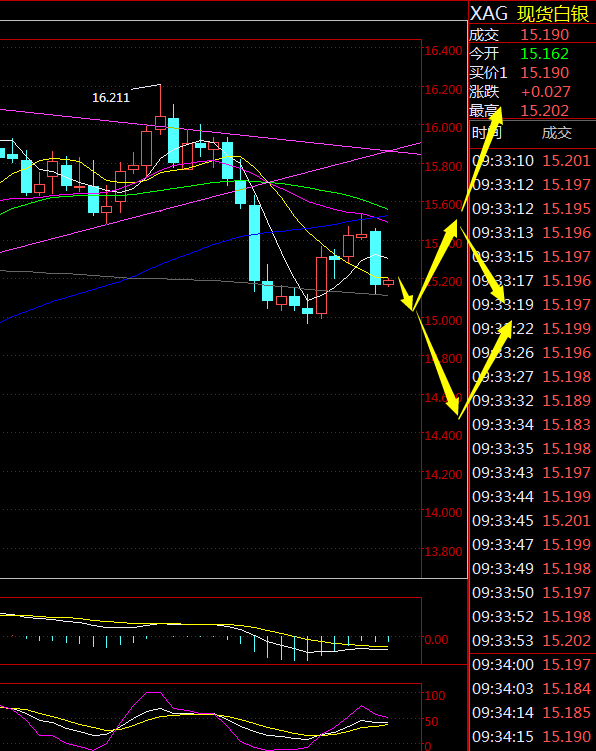Viewport: 596px width, 751px height.
Task: Click the XAG 现货白银 title
Action: pyautogui.click(x=529, y=13)
